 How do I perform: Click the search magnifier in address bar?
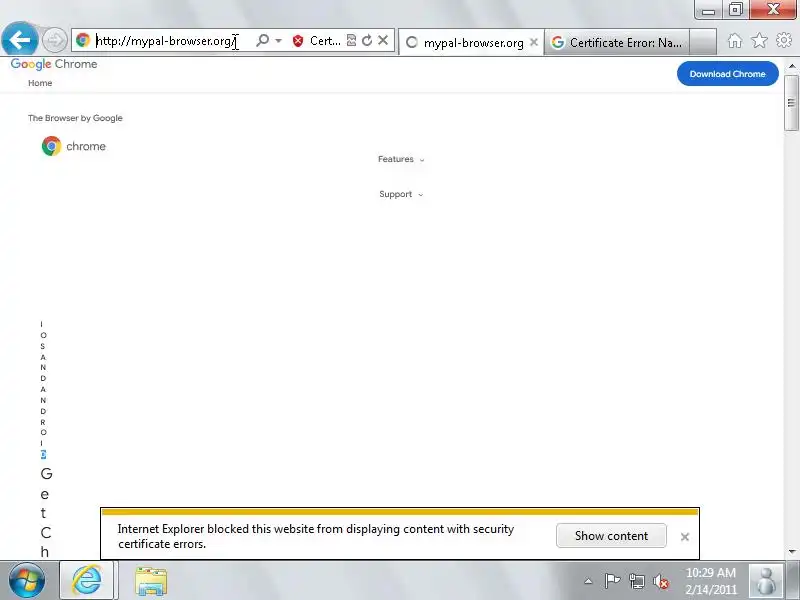click(262, 40)
